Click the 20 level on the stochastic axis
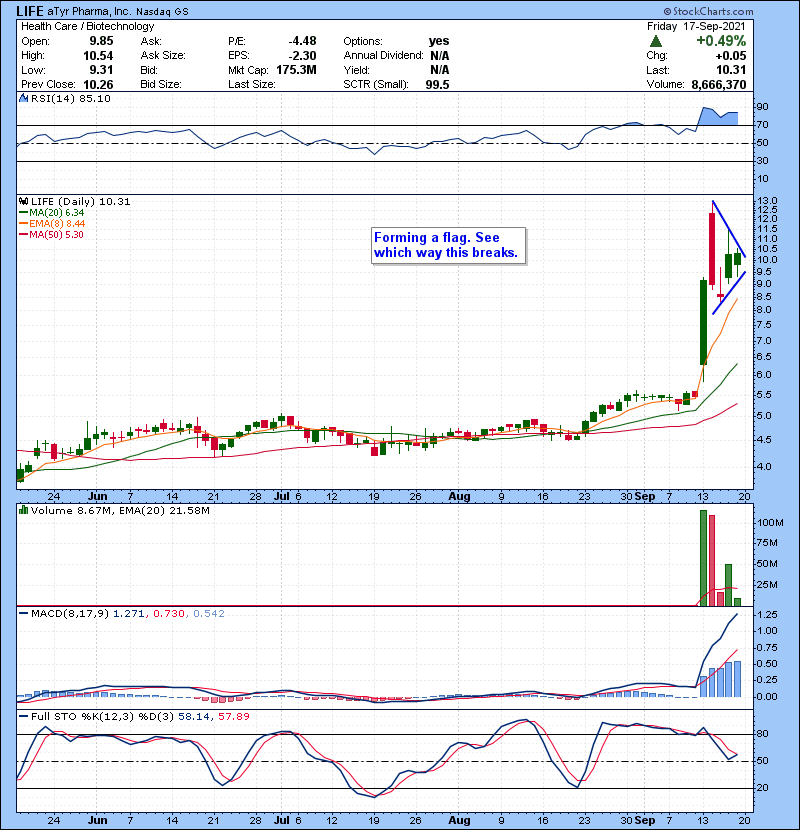Viewport: 800px width, 830px height. (x=762, y=787)
